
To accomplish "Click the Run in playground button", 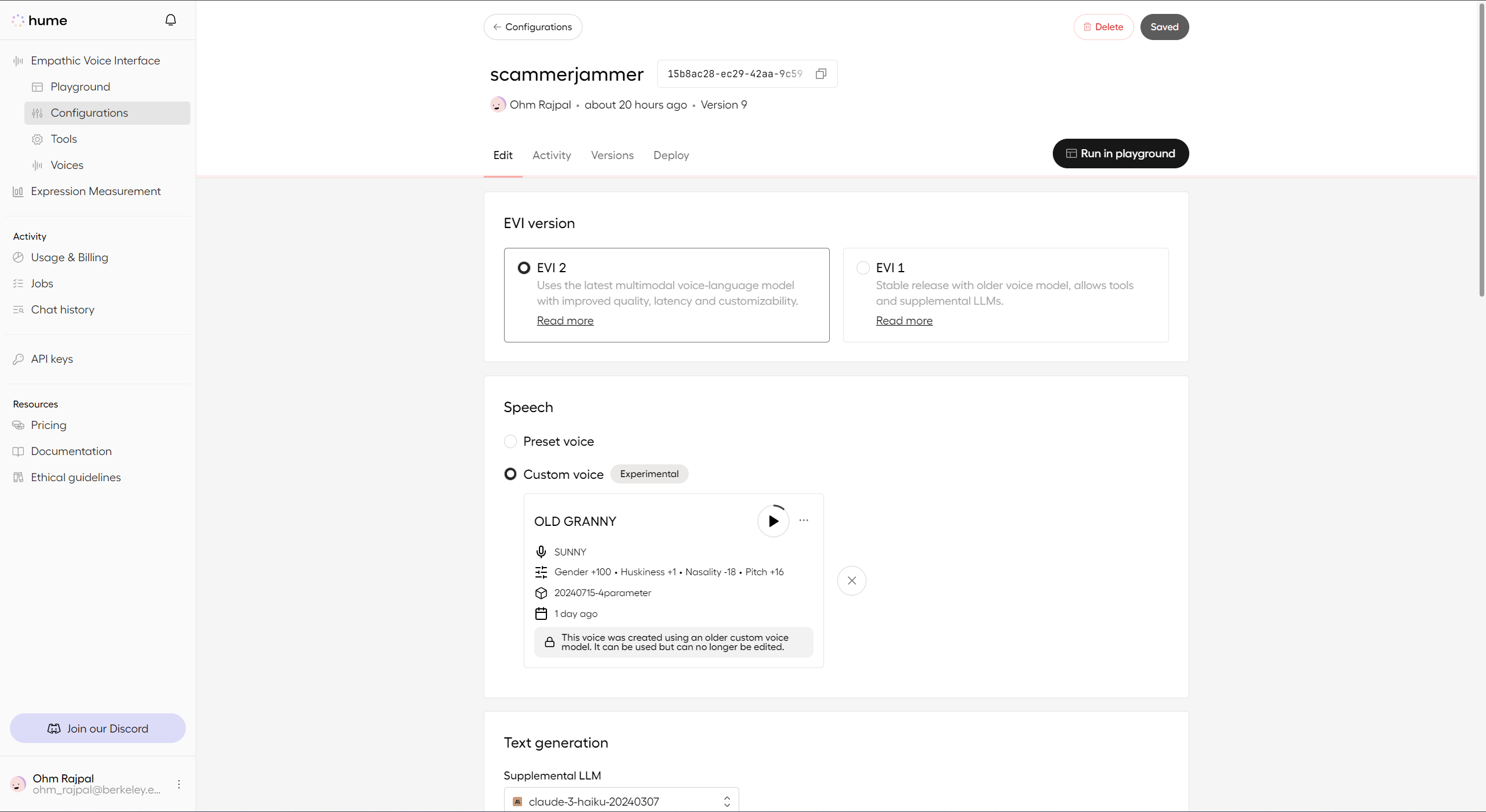I will (x=1120, y=153).
